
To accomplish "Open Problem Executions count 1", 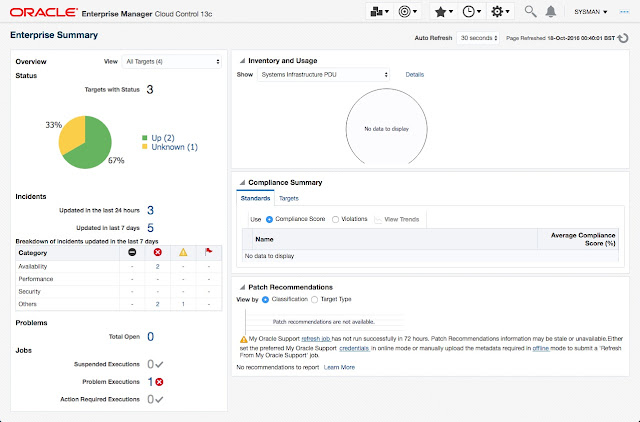I will click(x=150, y=382).
